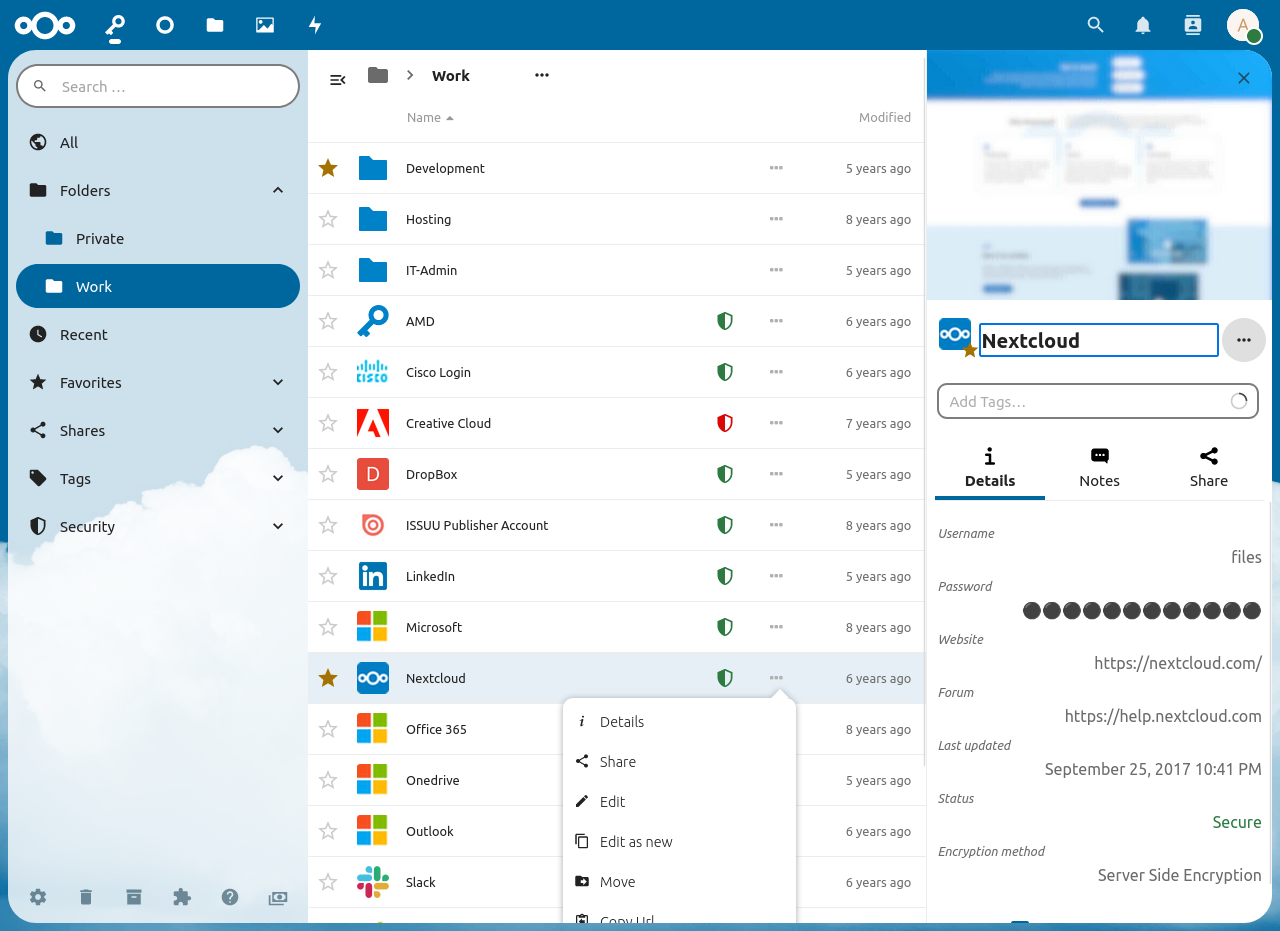Click the Nextcloud title edit field
Image resolution: width=1280 pixels, height=931 pixels.
1098,340
